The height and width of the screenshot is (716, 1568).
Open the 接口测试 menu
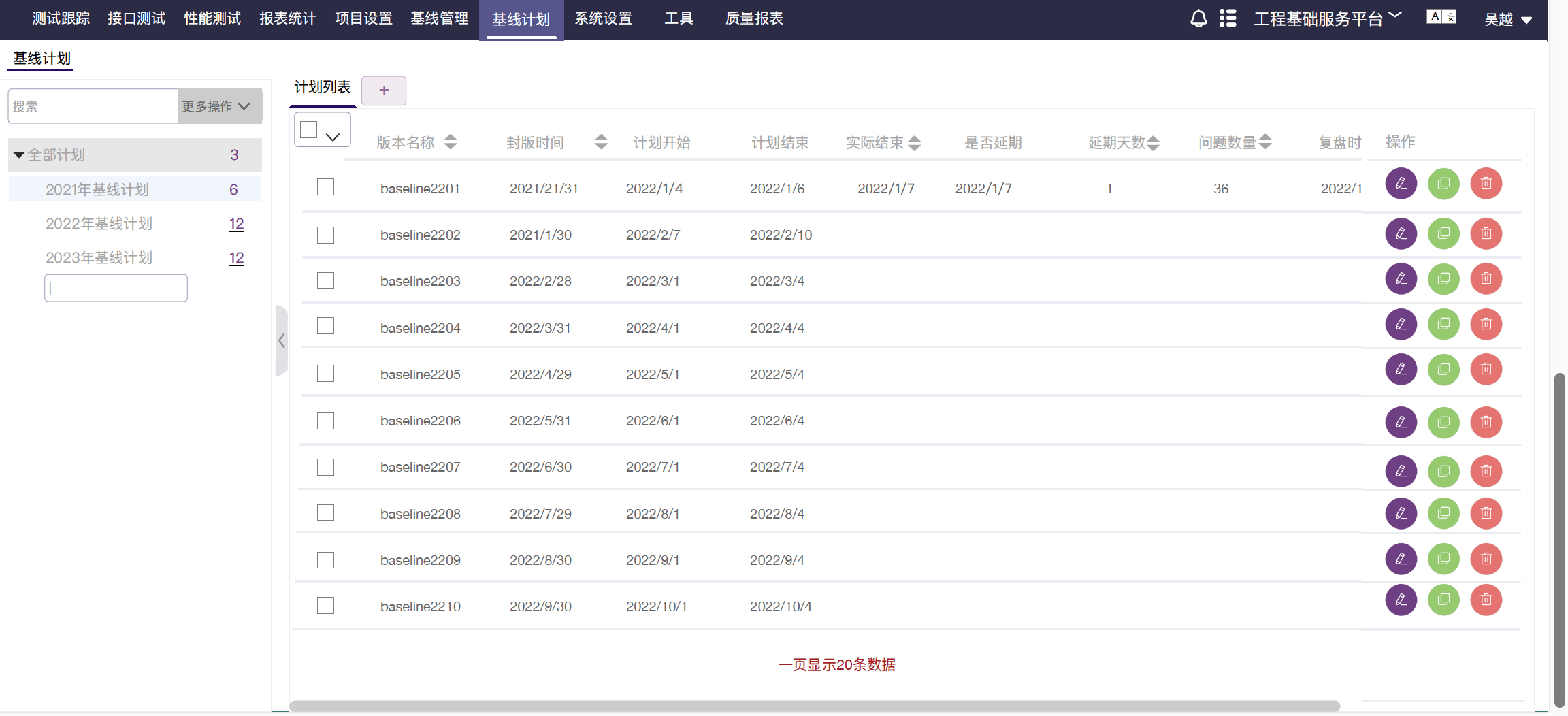[x=137, y=18]
